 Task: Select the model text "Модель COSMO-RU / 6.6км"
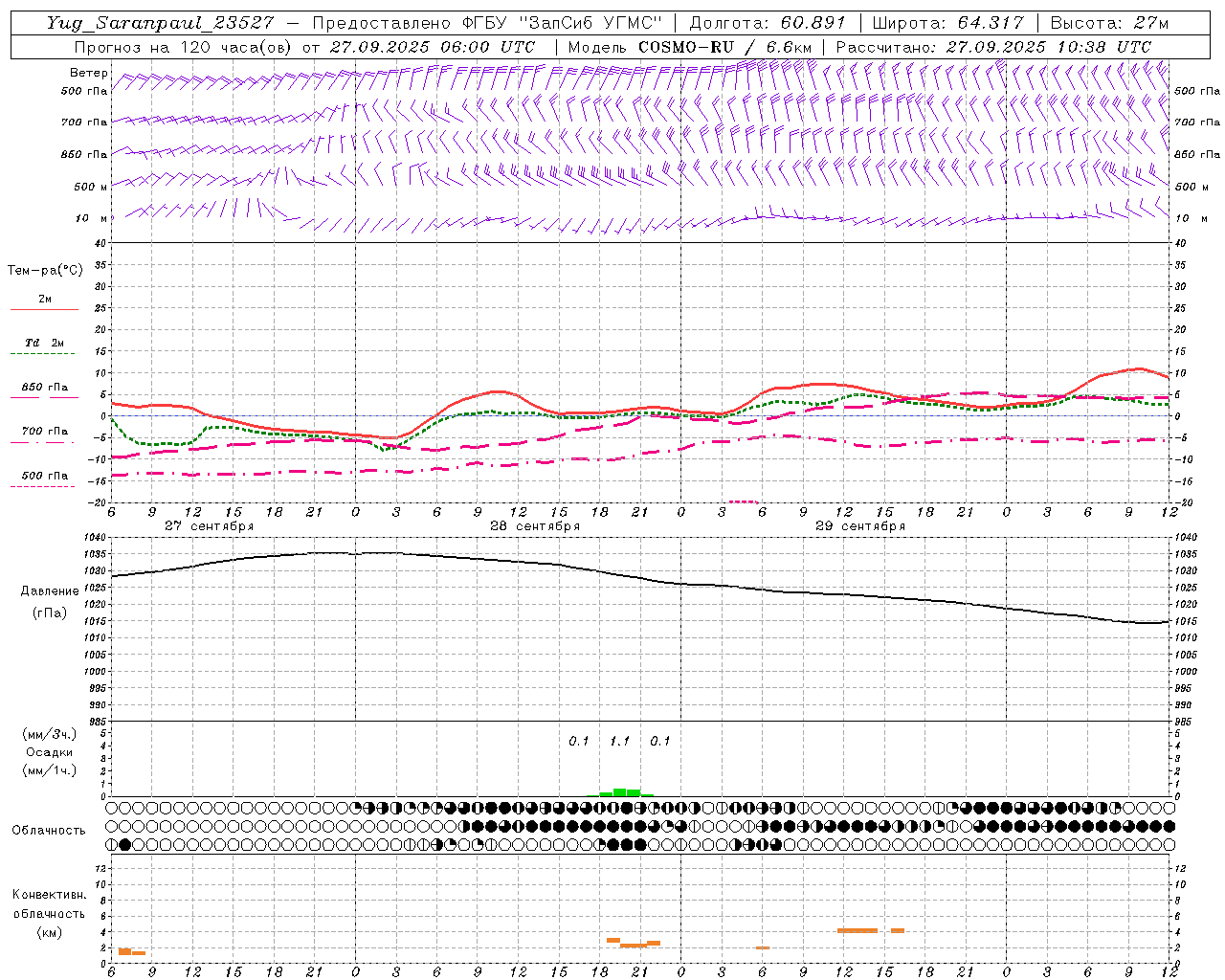pyautogui.click(x=689, y=47)
